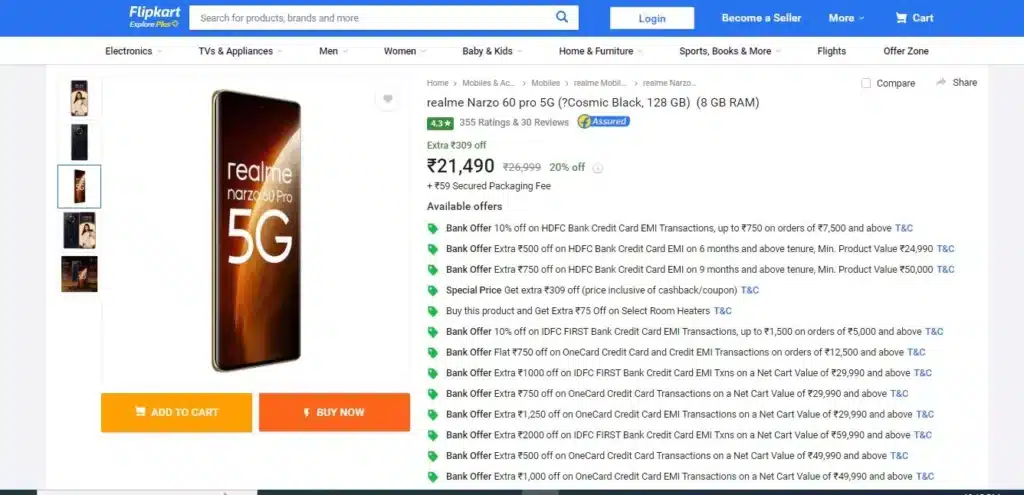Expand the More dropdown in header
This screenshot has height=495, width=1024.
click(846, 18)
